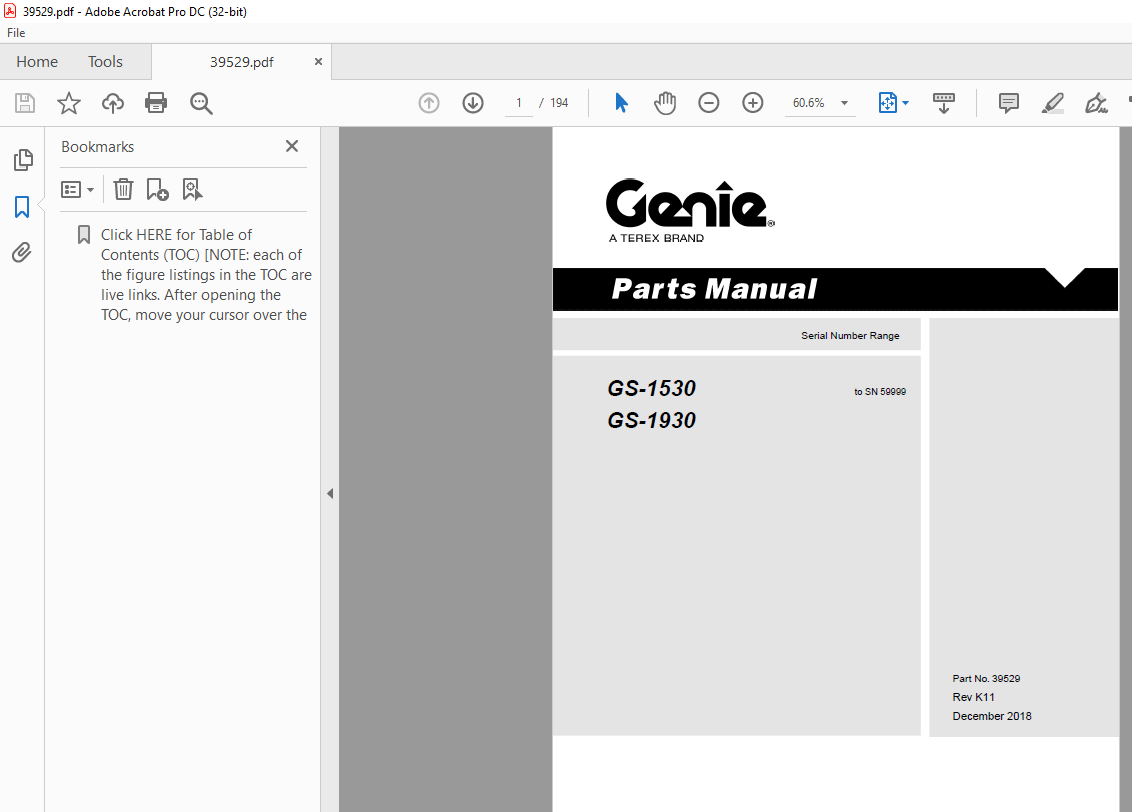1132x812 pixels.
Task: Add a comment with speech bubble icon
Action: pyautogui.click(x=1009, y=103)
